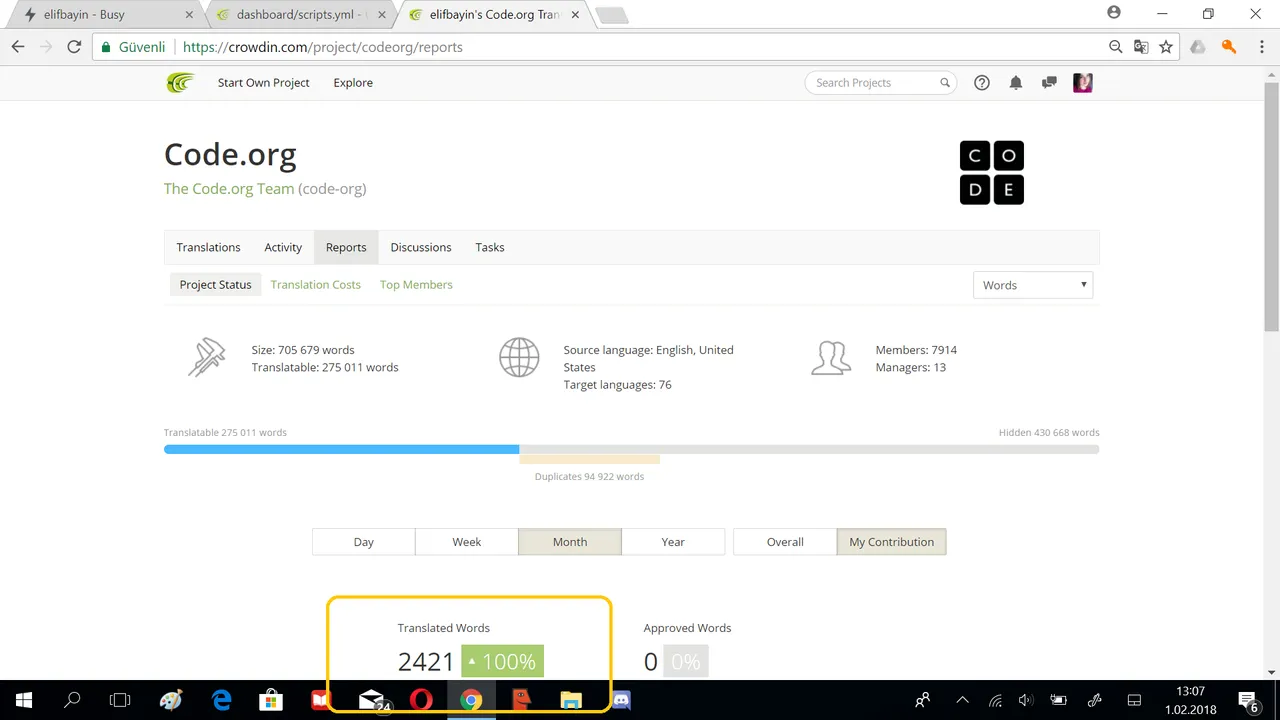Select the Project Status sub-tab
This screenshot has width=1280, height=720.
(215, 285)
